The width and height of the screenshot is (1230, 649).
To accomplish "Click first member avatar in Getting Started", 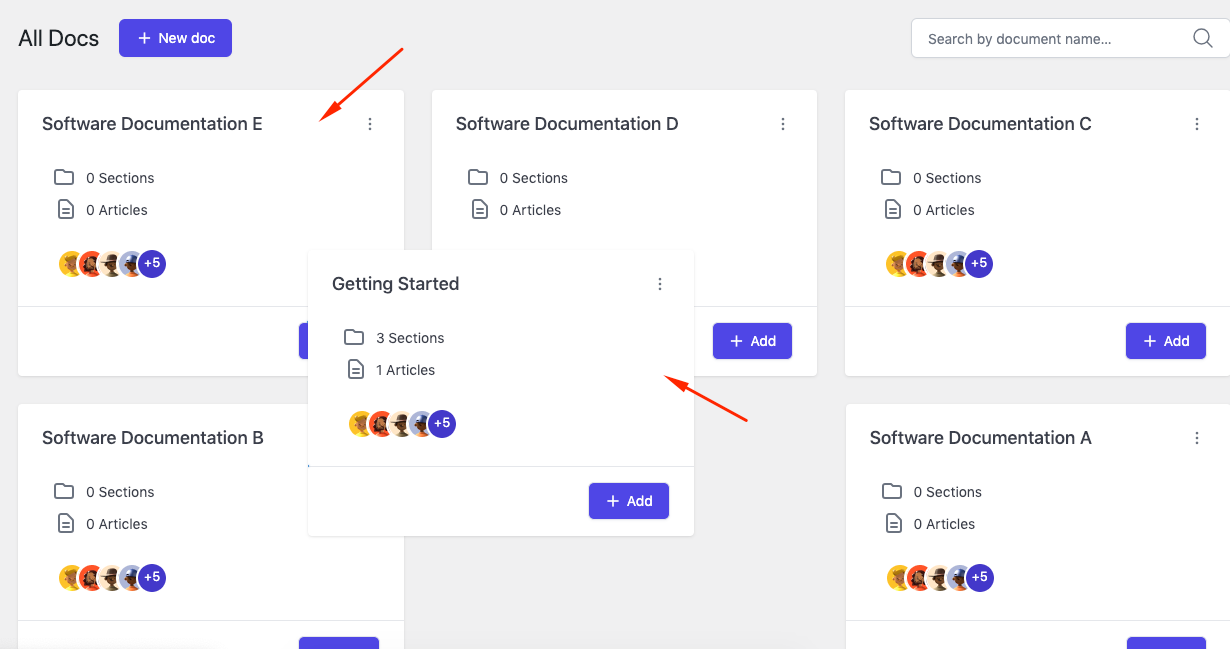I will [x=361, y=424].
